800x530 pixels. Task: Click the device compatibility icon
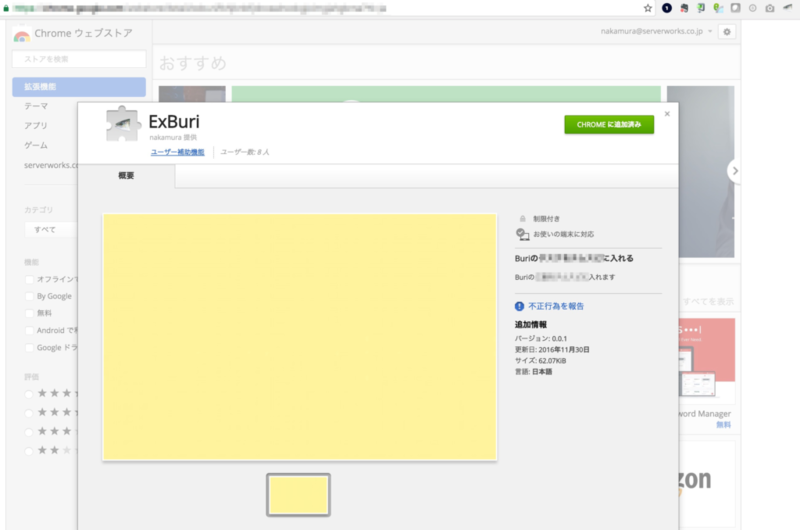click(522, 234)
